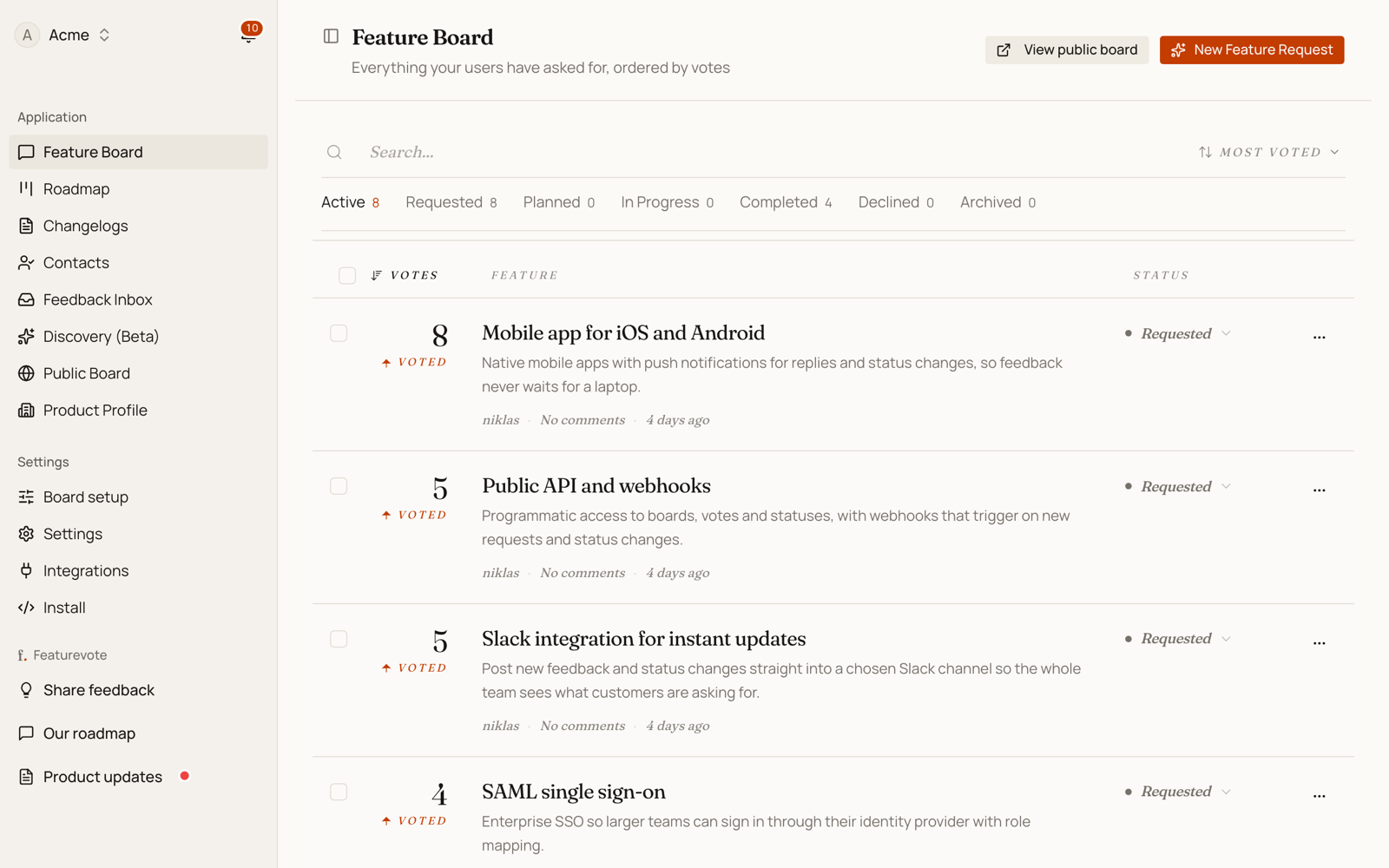Click the Install code brackets icon
Screen dimensions: 1389x868
tap(26, 608)
